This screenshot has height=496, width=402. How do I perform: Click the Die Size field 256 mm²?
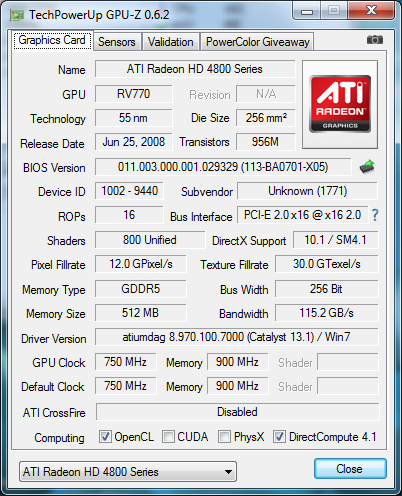click(266, 118)
